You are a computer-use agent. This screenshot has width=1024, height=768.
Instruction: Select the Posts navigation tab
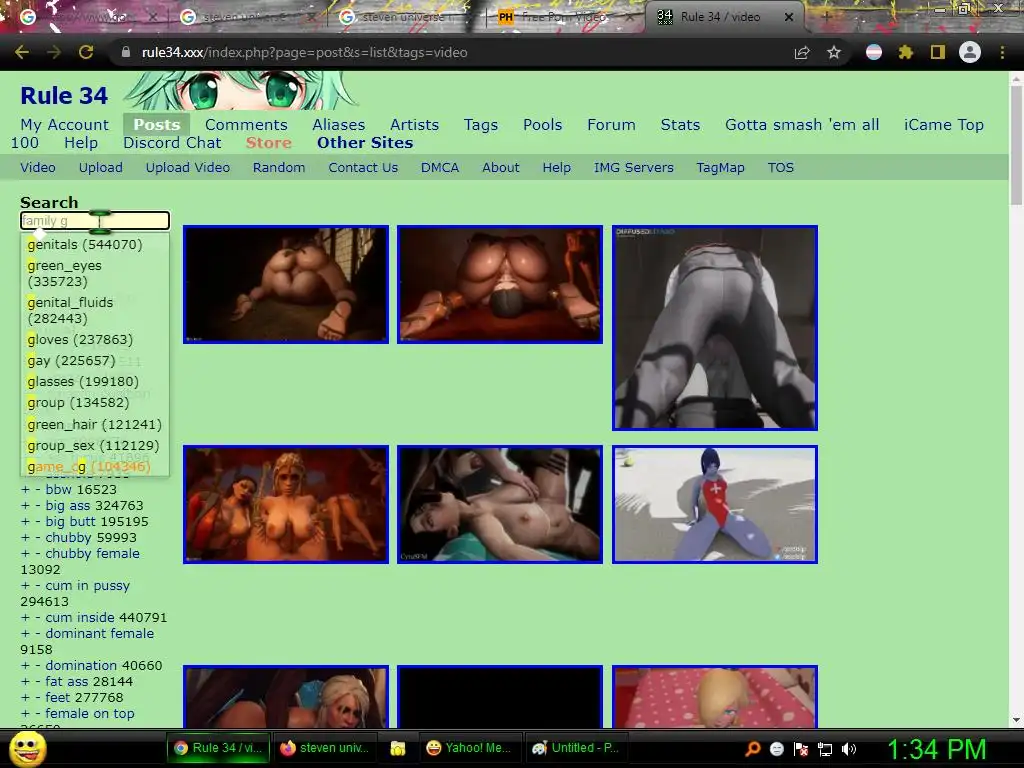[157, 125]
